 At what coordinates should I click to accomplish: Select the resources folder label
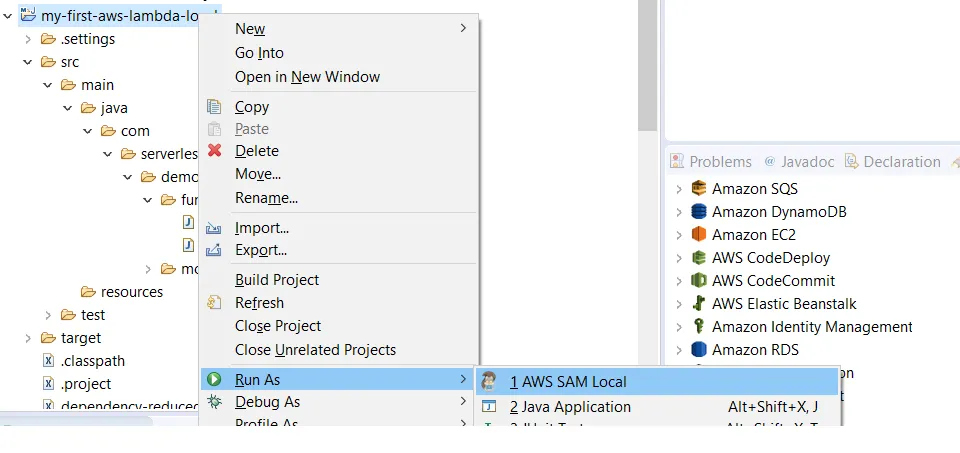click(132, 291)
